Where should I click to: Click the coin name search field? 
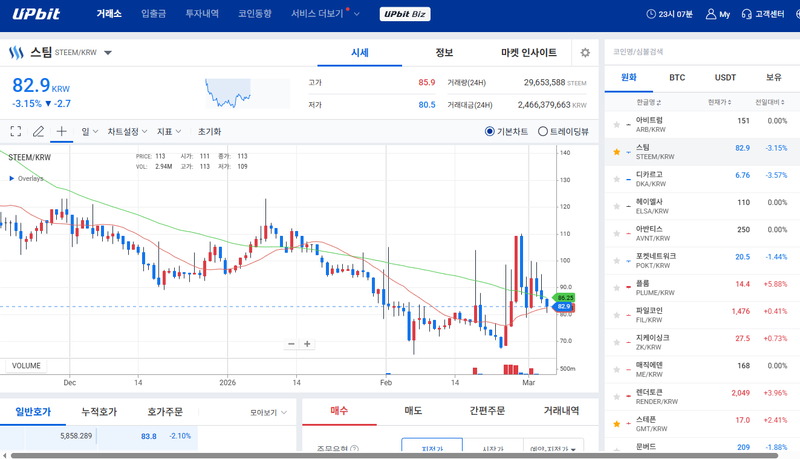[700, 51]
